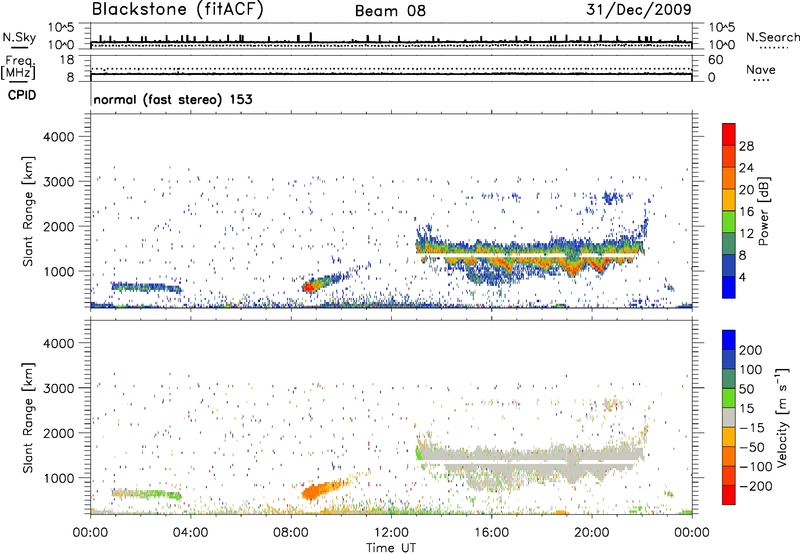
Task: Click the 20:00 time tick label
Action: pyautogui.click(x=592, y=533)
